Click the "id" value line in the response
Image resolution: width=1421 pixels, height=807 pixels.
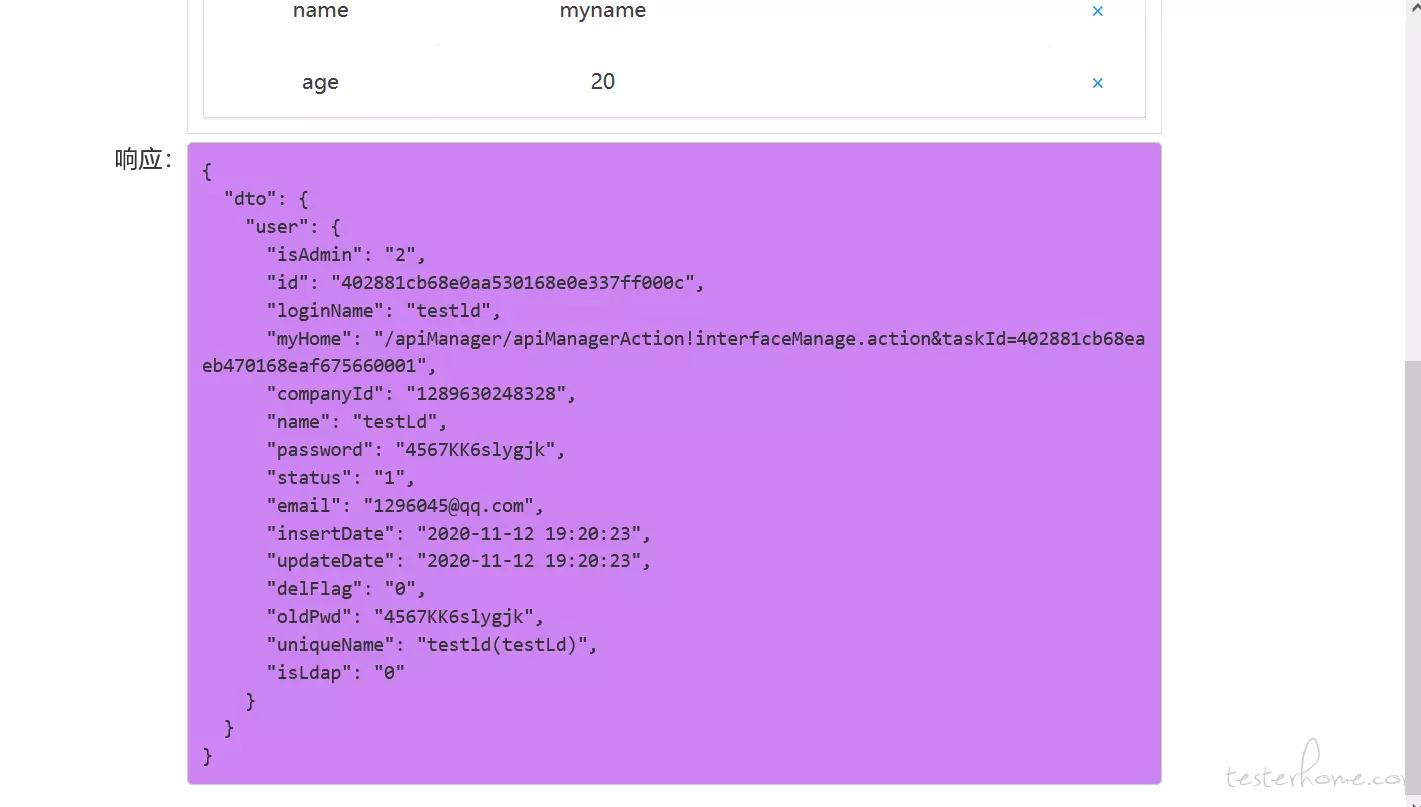485,283
